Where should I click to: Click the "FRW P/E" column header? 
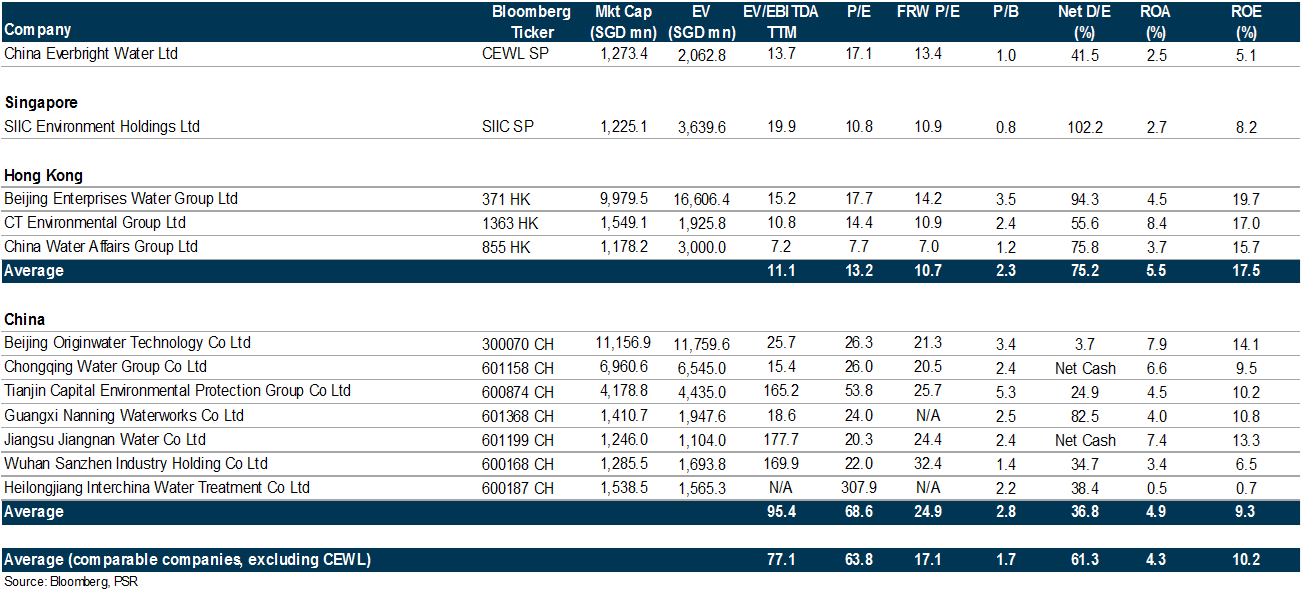(928, 12)
